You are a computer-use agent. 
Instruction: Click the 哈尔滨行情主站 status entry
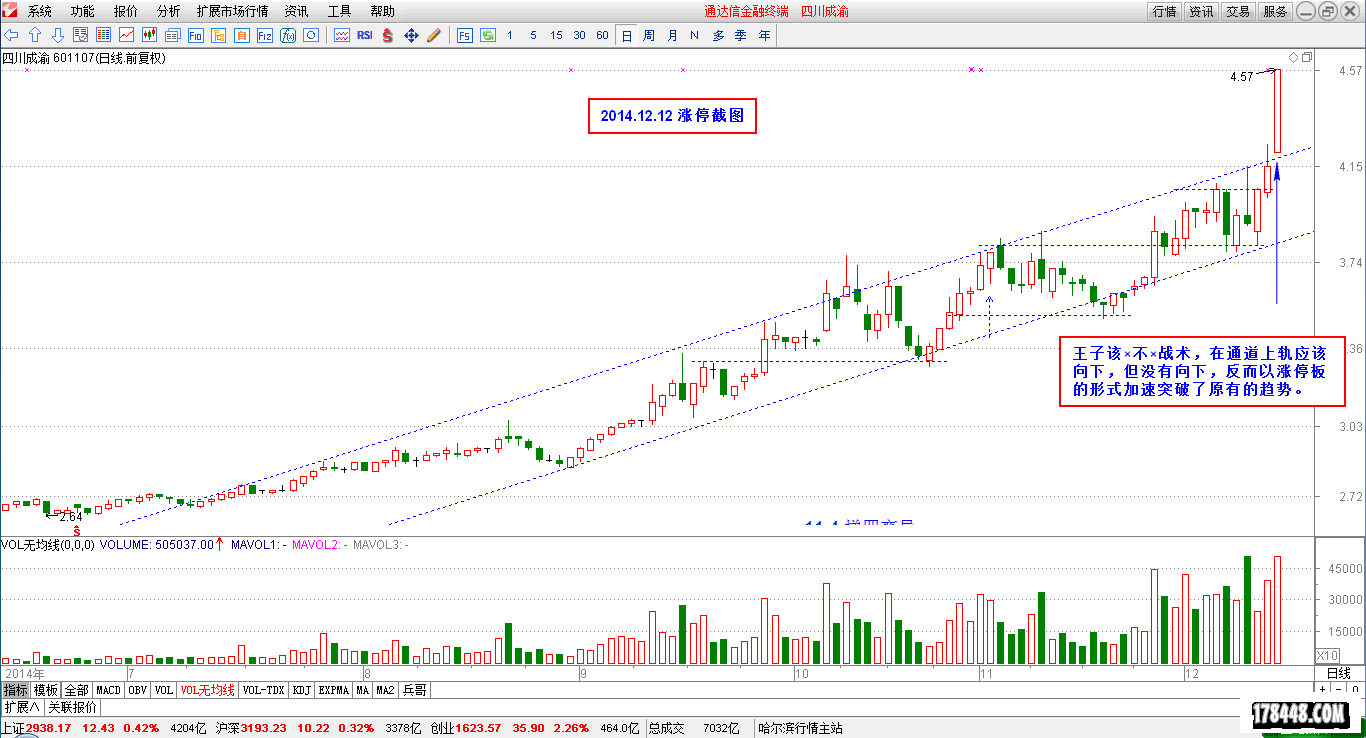click(x=800, y=728)
